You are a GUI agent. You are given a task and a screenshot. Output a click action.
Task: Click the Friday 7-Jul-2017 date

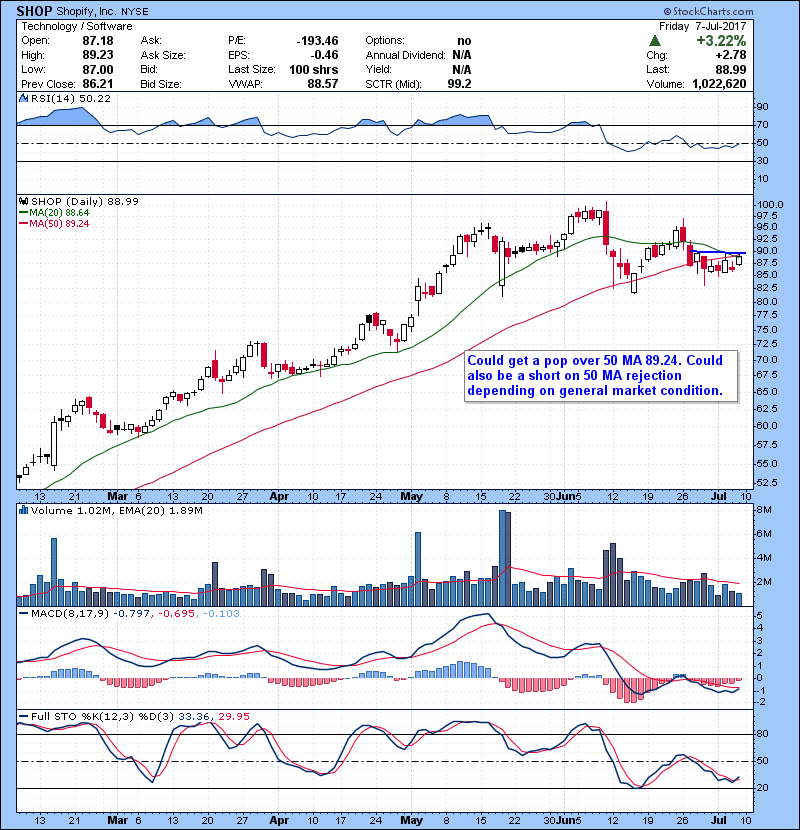click(703, 26)
